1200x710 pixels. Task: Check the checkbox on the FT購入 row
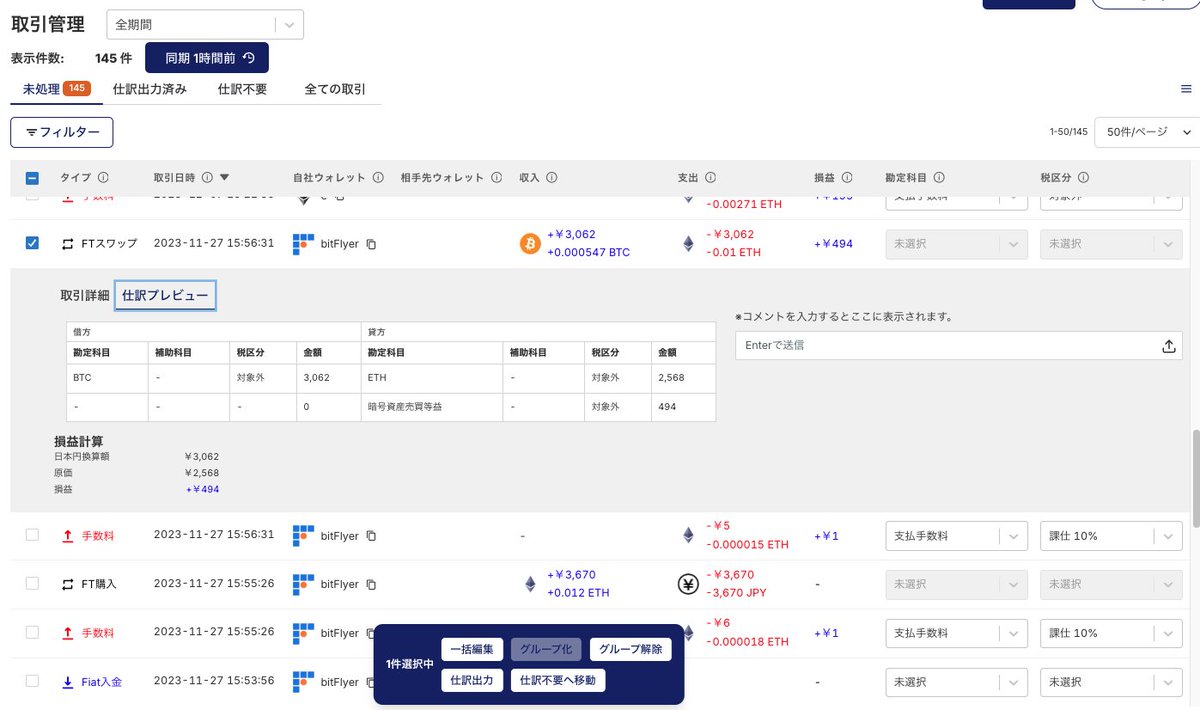[x=31, y=584]
